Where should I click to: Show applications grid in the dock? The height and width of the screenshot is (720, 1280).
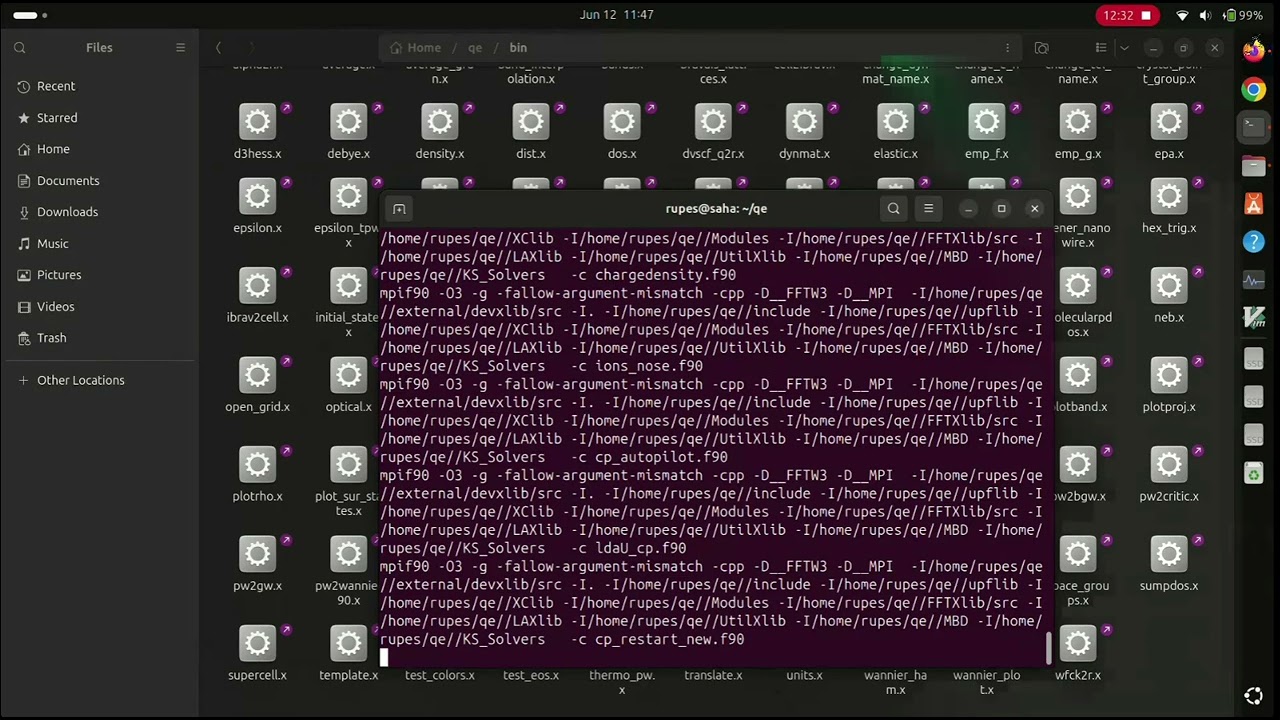[x=1253, y=696]
